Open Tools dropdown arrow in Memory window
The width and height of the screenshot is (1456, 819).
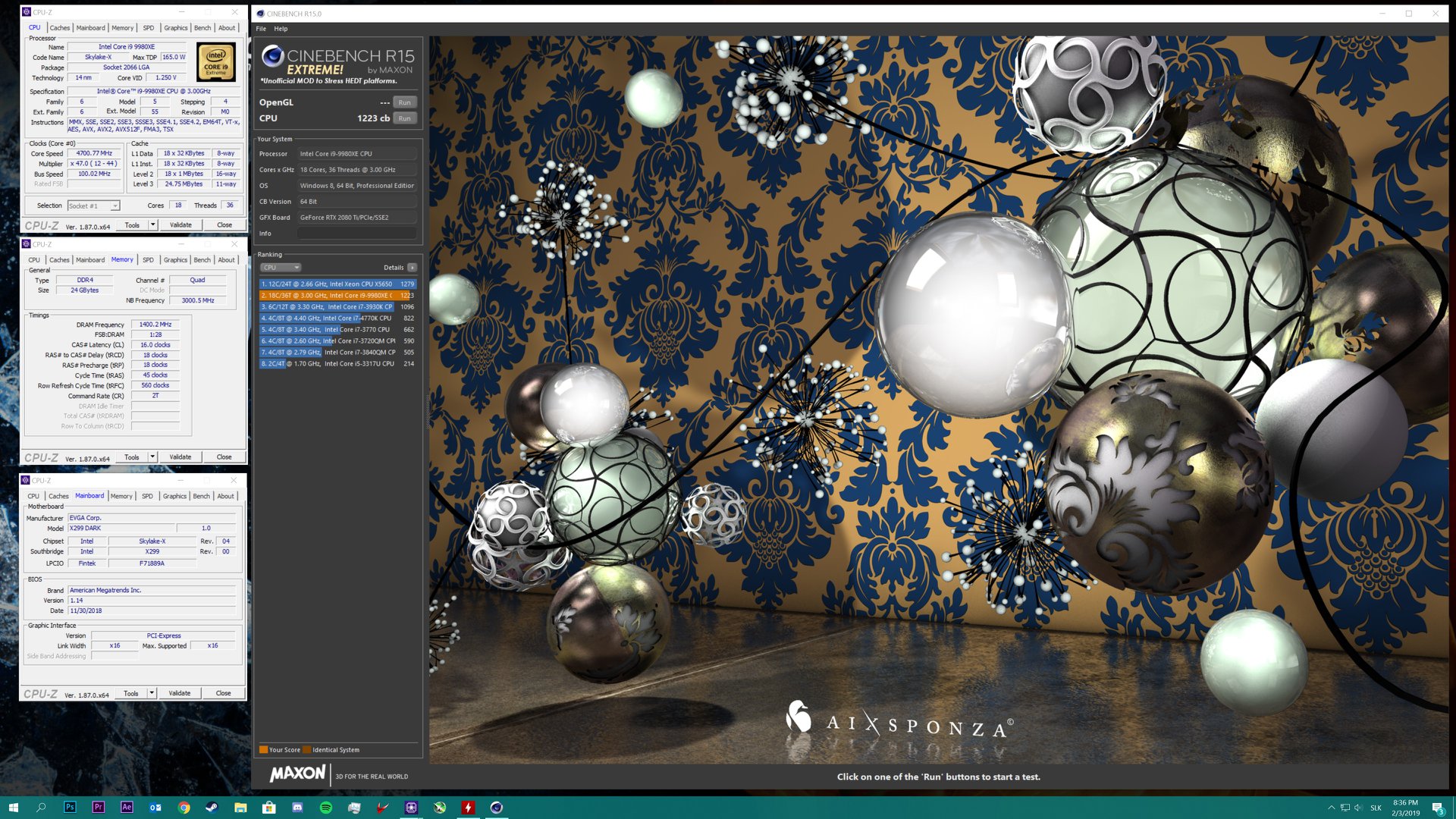coord(152,457)
